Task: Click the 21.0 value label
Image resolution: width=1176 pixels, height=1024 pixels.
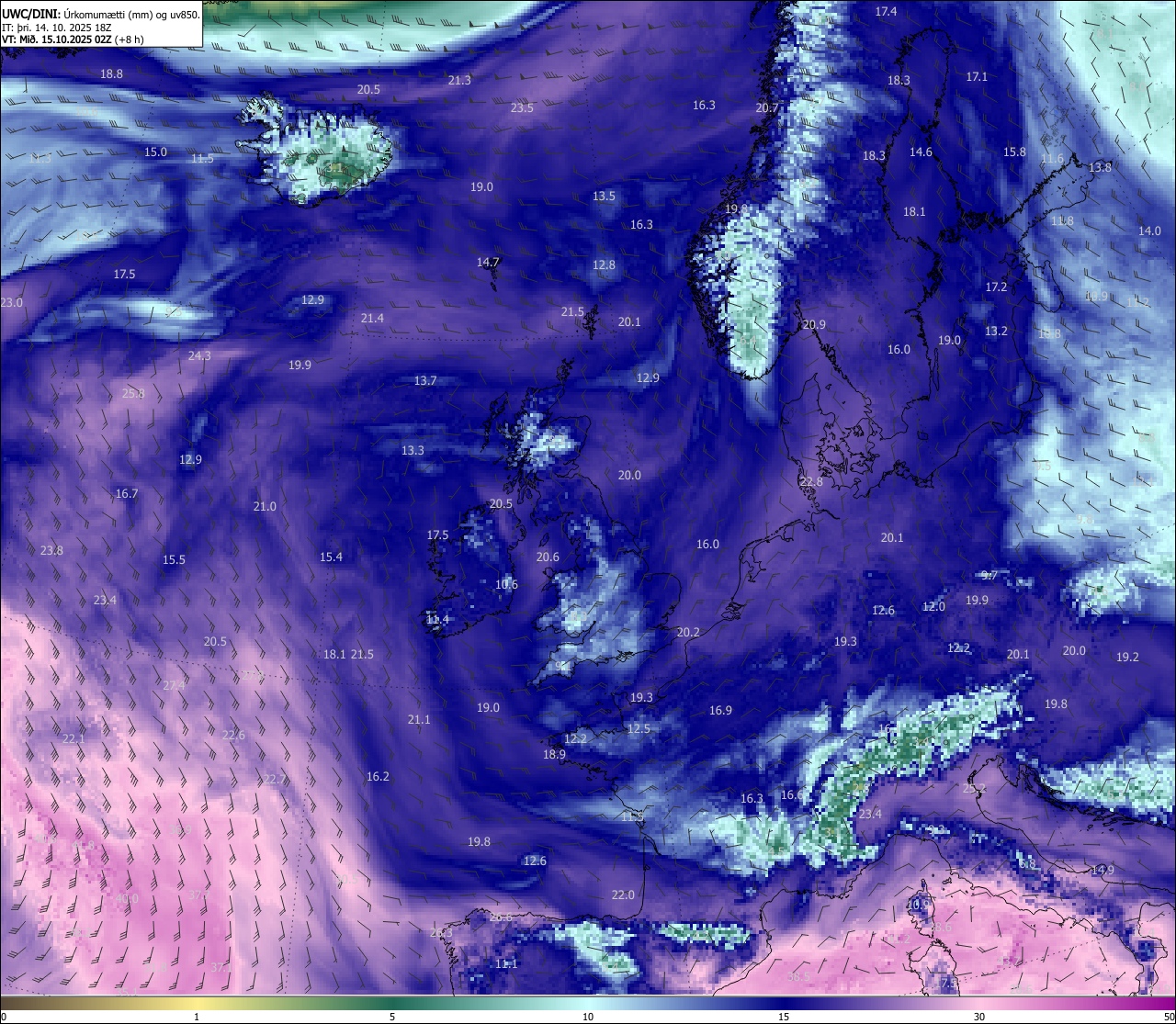Action: pyautogui.click(x=265, y=506)
